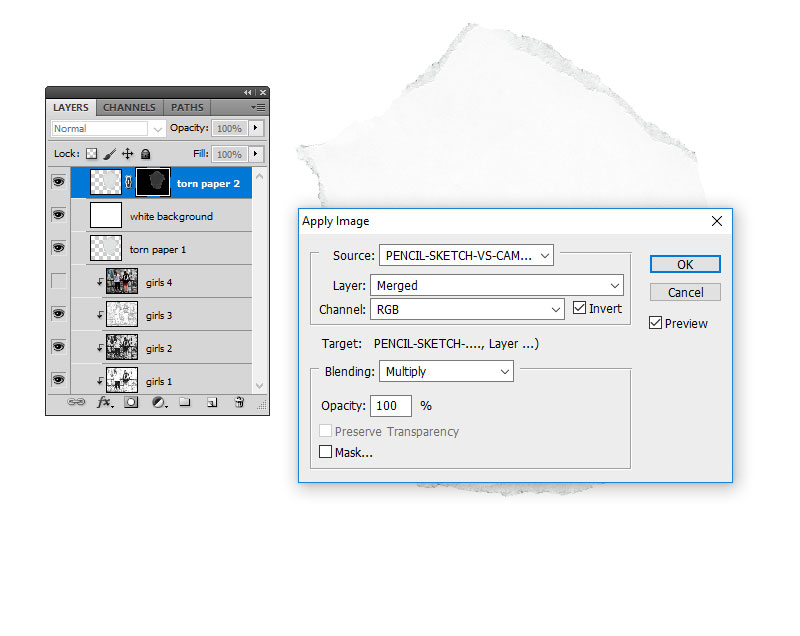Click the Add layer mask icon
This screenshot has height=636, width=800.
coord(131,403)
